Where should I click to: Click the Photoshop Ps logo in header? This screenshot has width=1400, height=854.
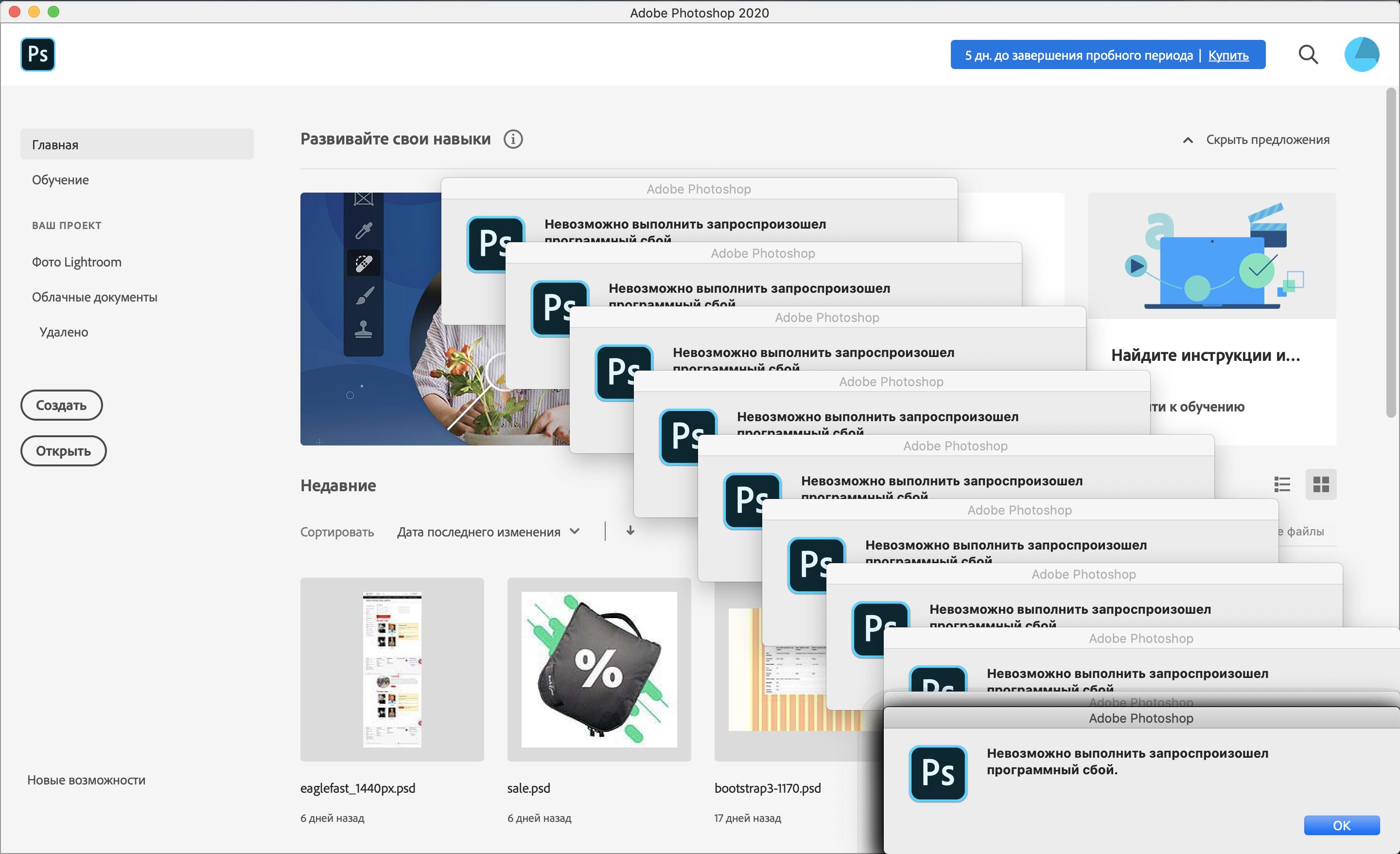[x=37, y=54]
